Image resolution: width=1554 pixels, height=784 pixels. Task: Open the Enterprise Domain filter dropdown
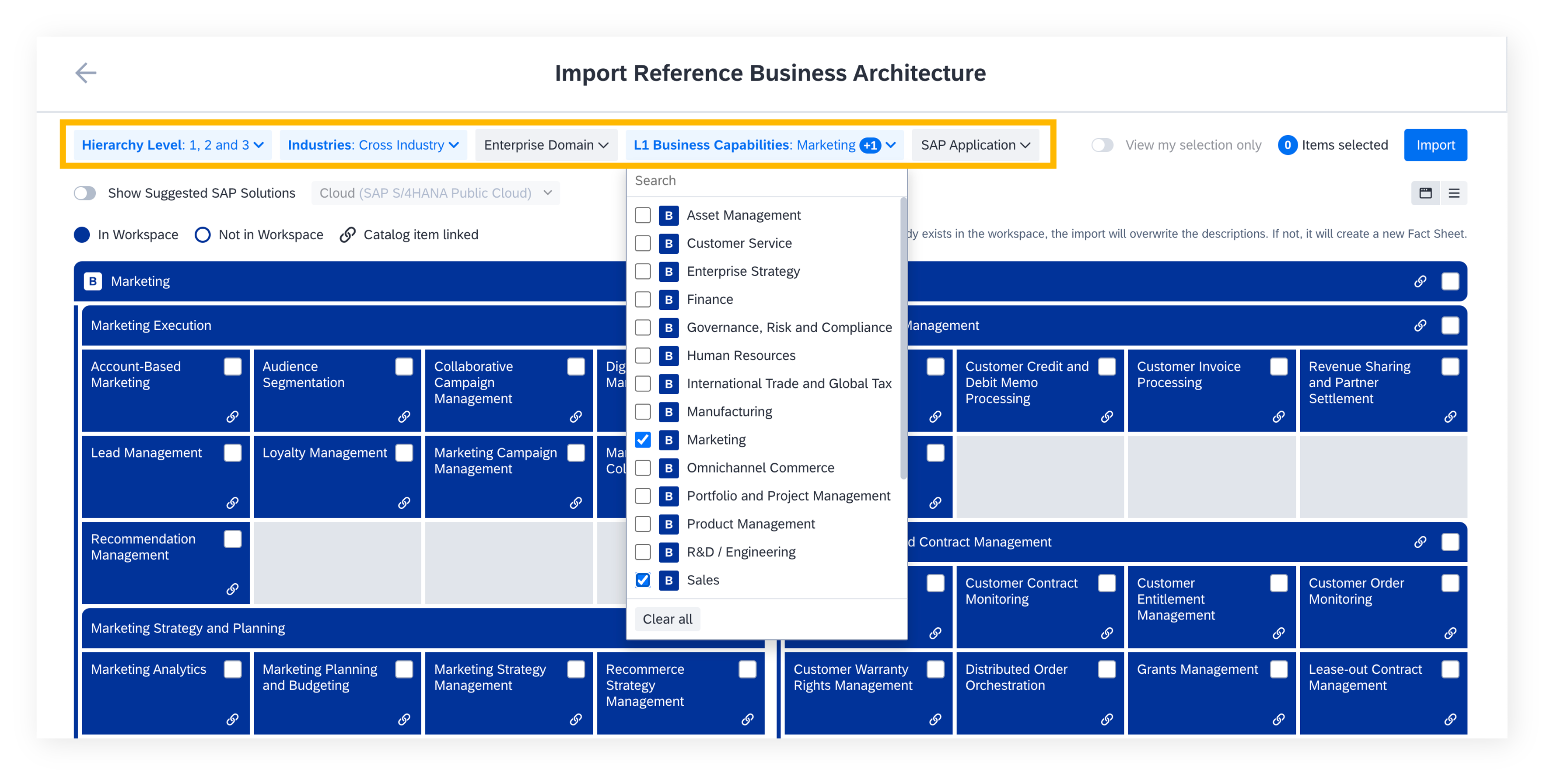pos(546,145)
